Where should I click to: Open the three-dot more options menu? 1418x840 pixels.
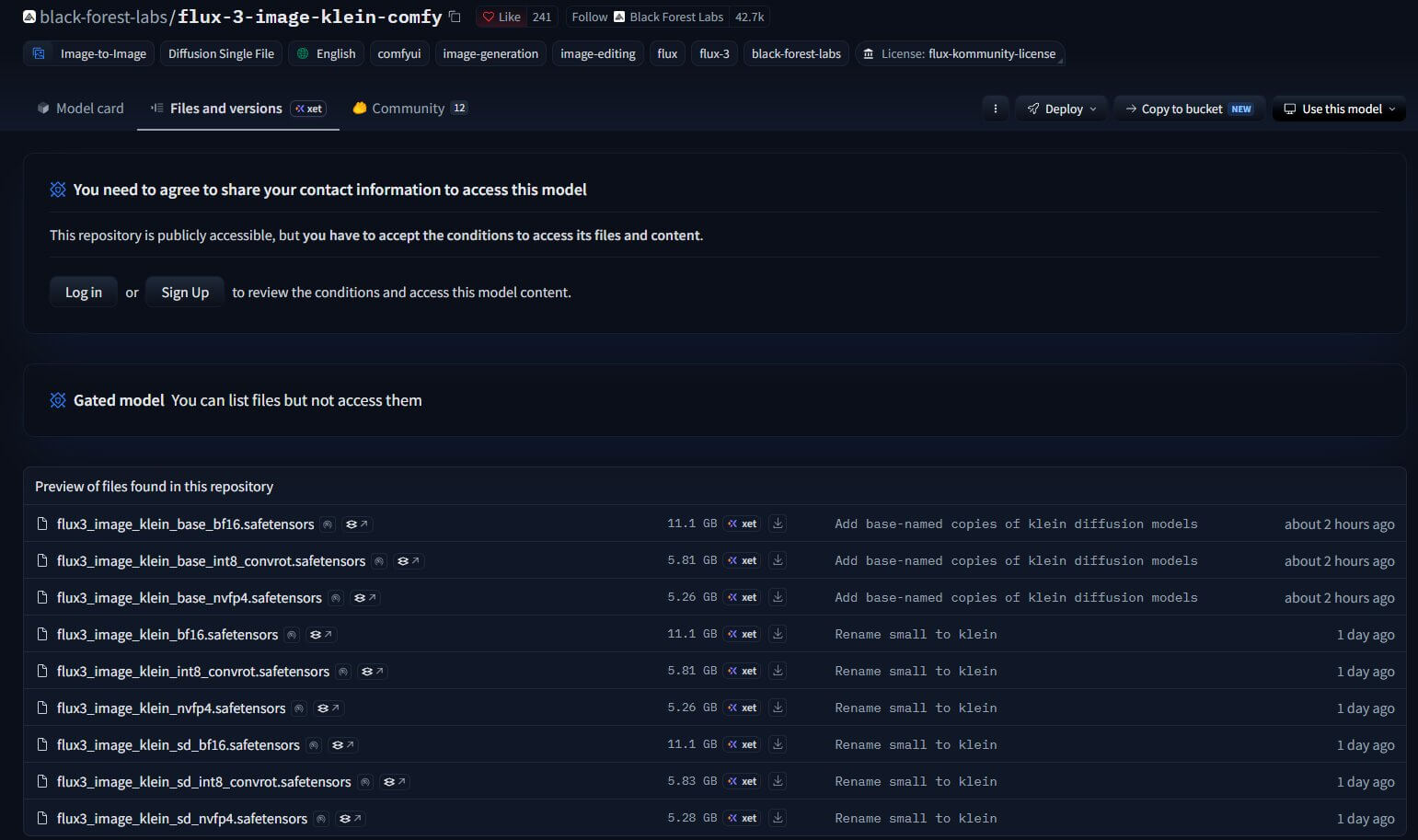point(995,109)
